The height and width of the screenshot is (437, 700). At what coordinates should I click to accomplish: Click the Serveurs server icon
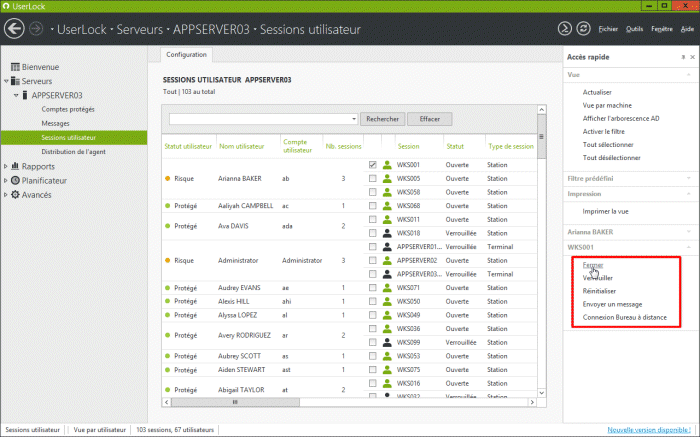point(15,81)
